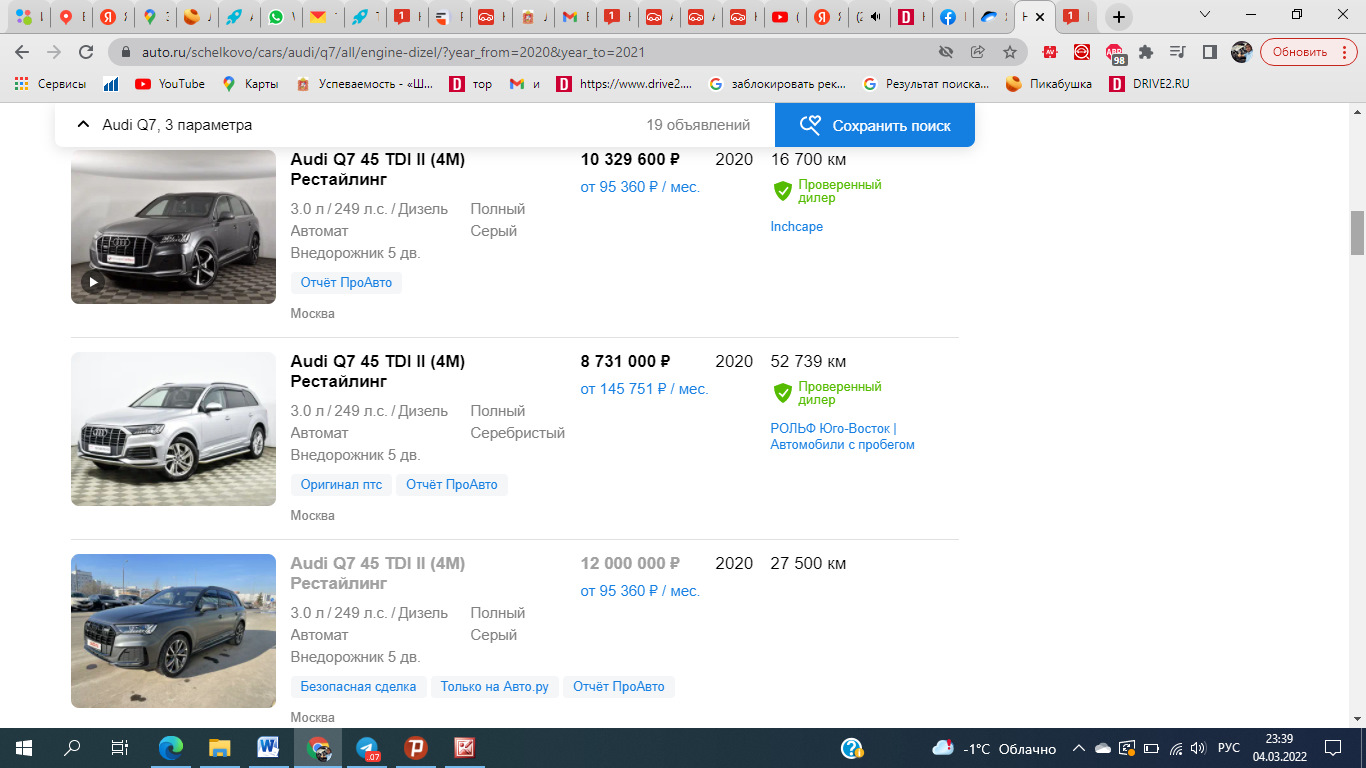This screenshot has width=1366, height=768.
Task: Click the 52 739 км mileage text
Action: [x=808, y=361]
